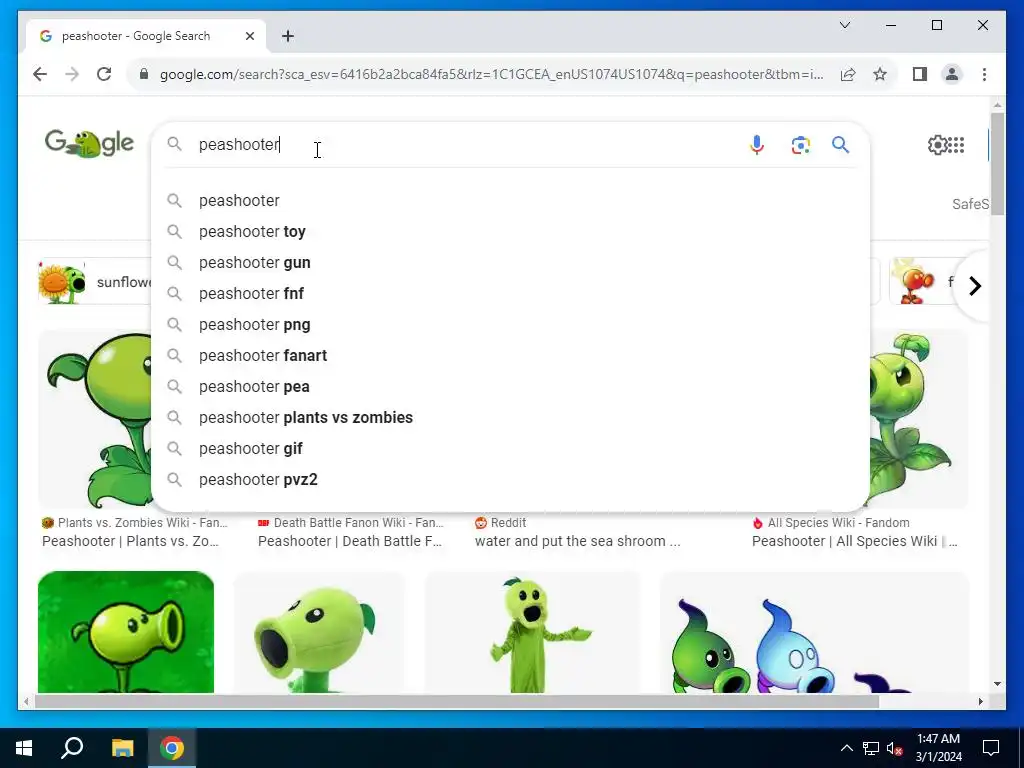Reload the current page
The width and height of the screenshot is (1024, 768).
coord(104,74)
